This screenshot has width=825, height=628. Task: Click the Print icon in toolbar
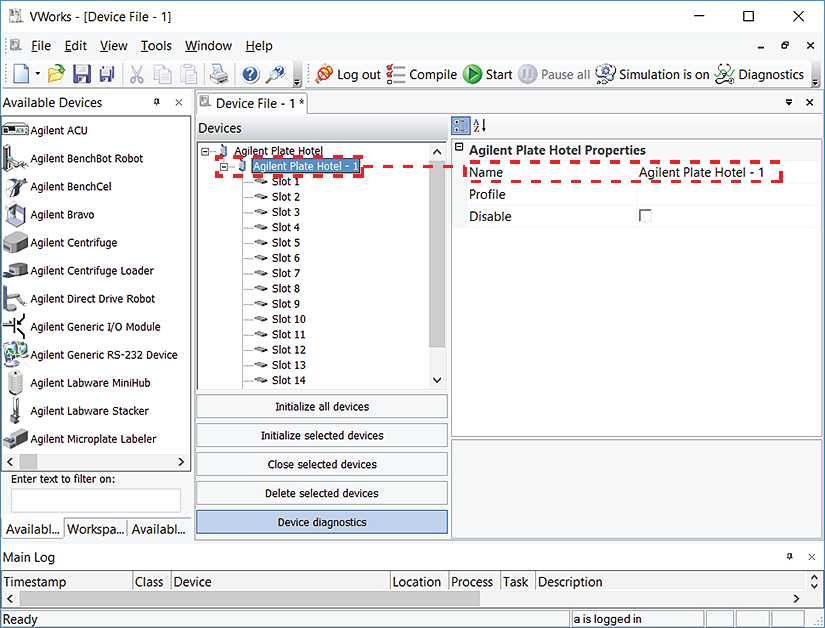218,75
